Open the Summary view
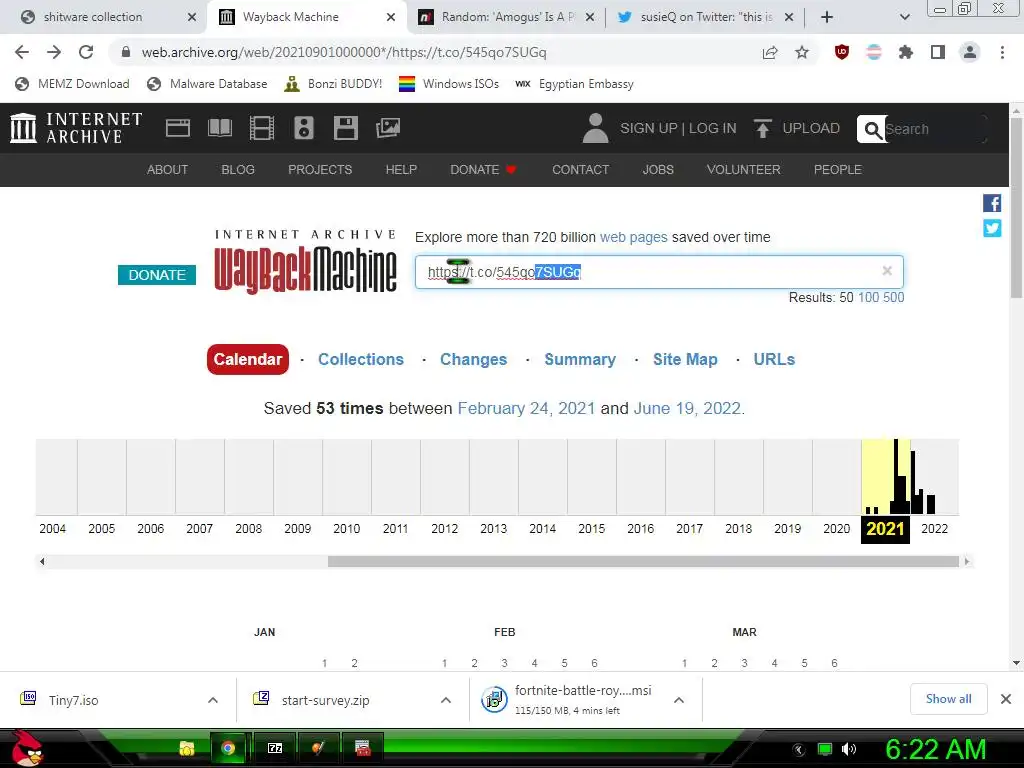The height and width of the screenshot is (768, 1024). pyautogui.click(x=580, y=359)
